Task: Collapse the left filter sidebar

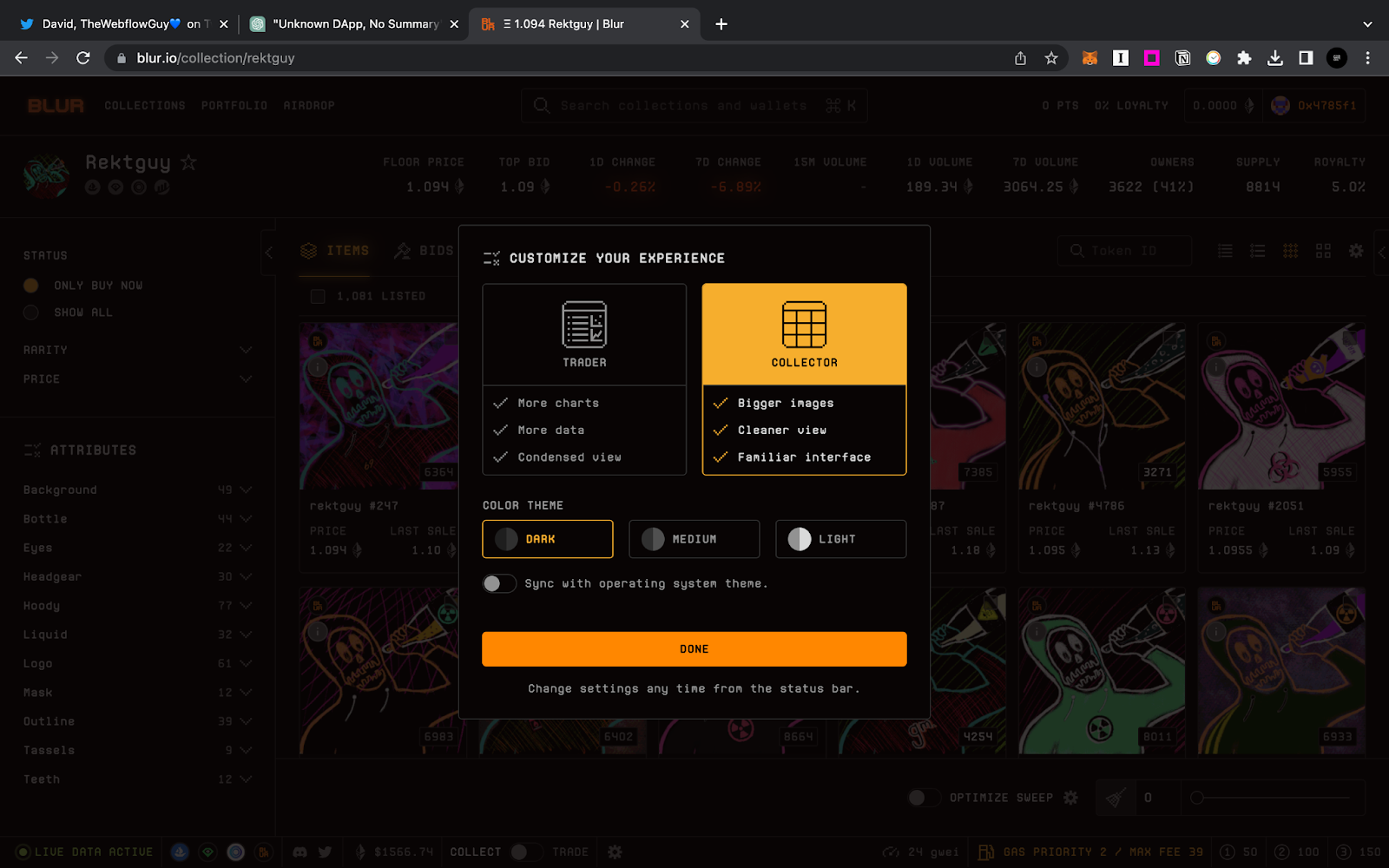Action: pyautogui.click(x=269, y=253)
